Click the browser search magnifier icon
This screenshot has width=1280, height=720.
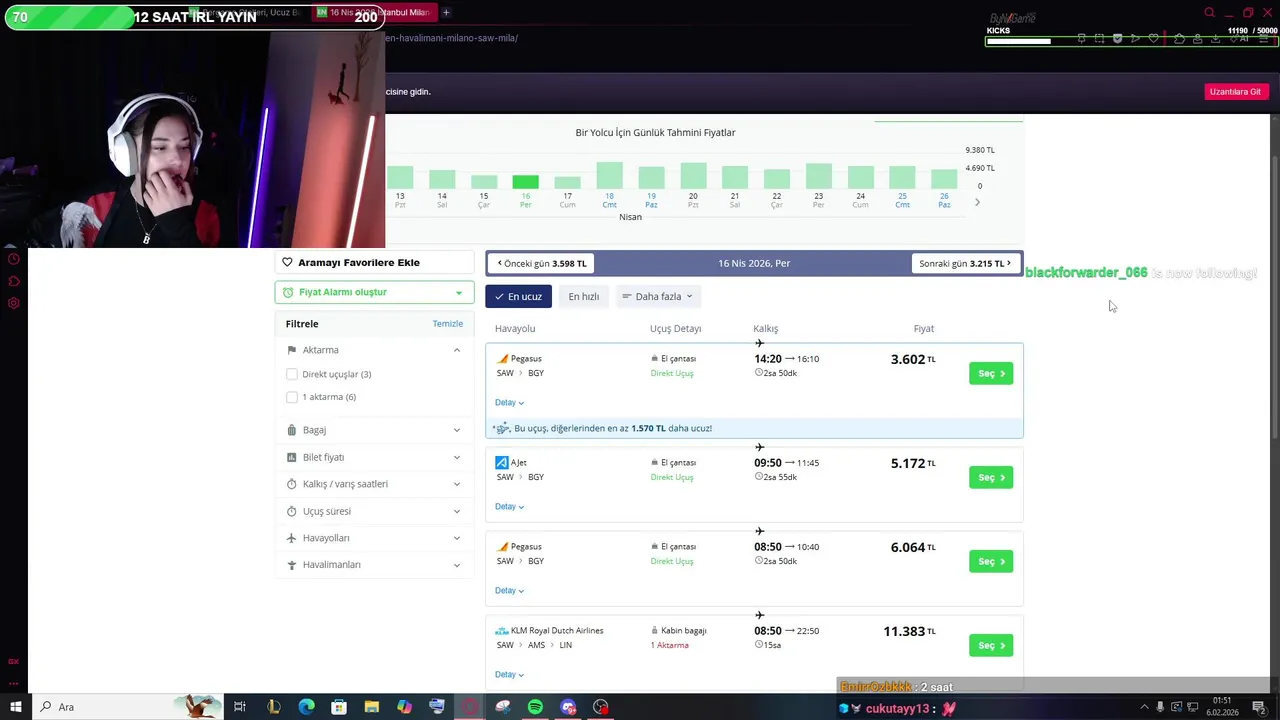point(1209,13)
